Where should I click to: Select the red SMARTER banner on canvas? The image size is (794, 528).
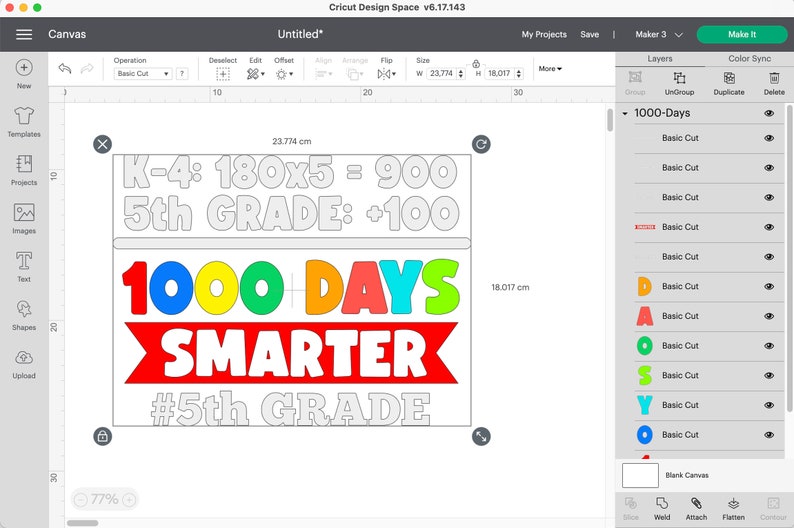click(291, 353)
